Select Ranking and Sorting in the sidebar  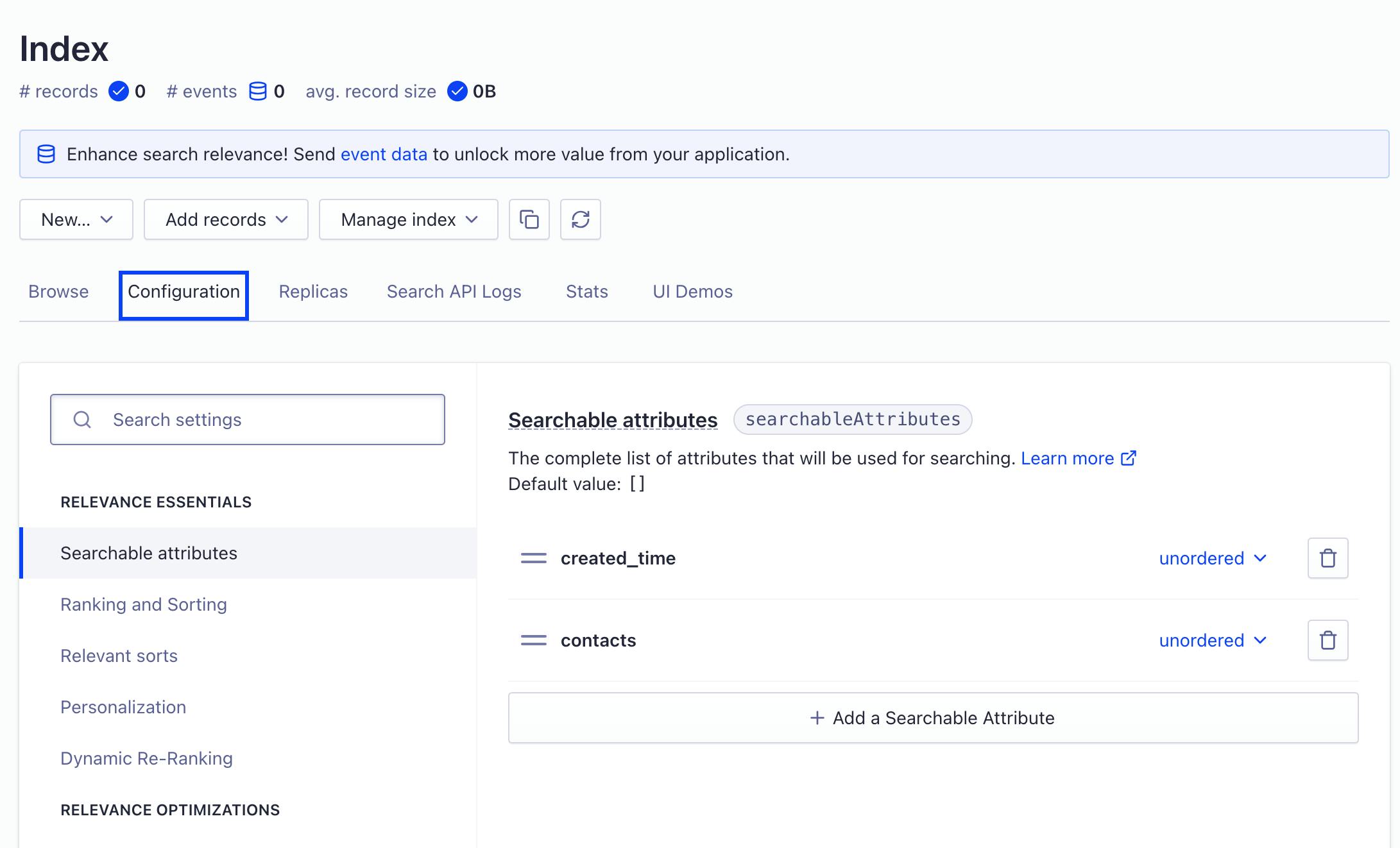pyautogui.click(x=144, y=604)
